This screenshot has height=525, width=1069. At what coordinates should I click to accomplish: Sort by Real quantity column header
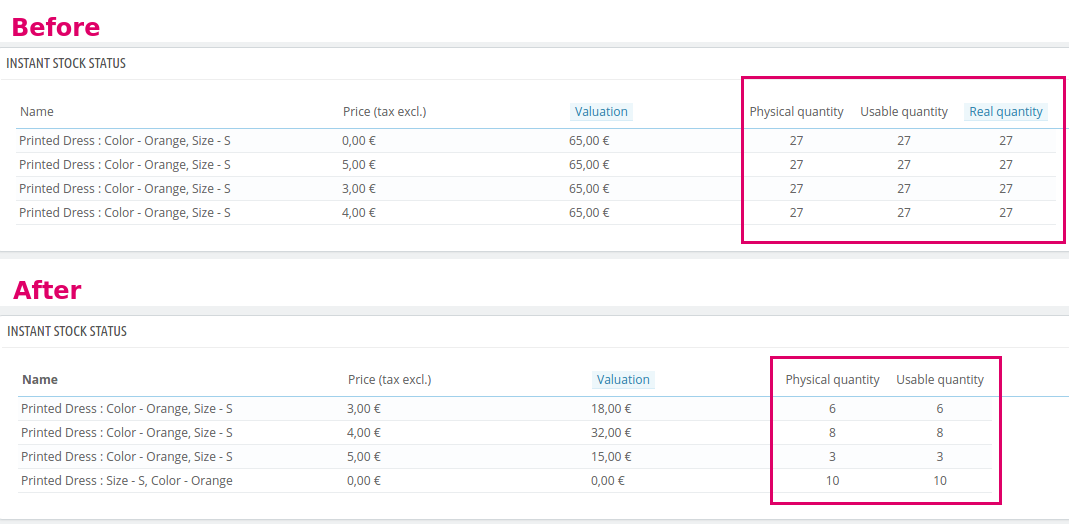(1006, 112)
